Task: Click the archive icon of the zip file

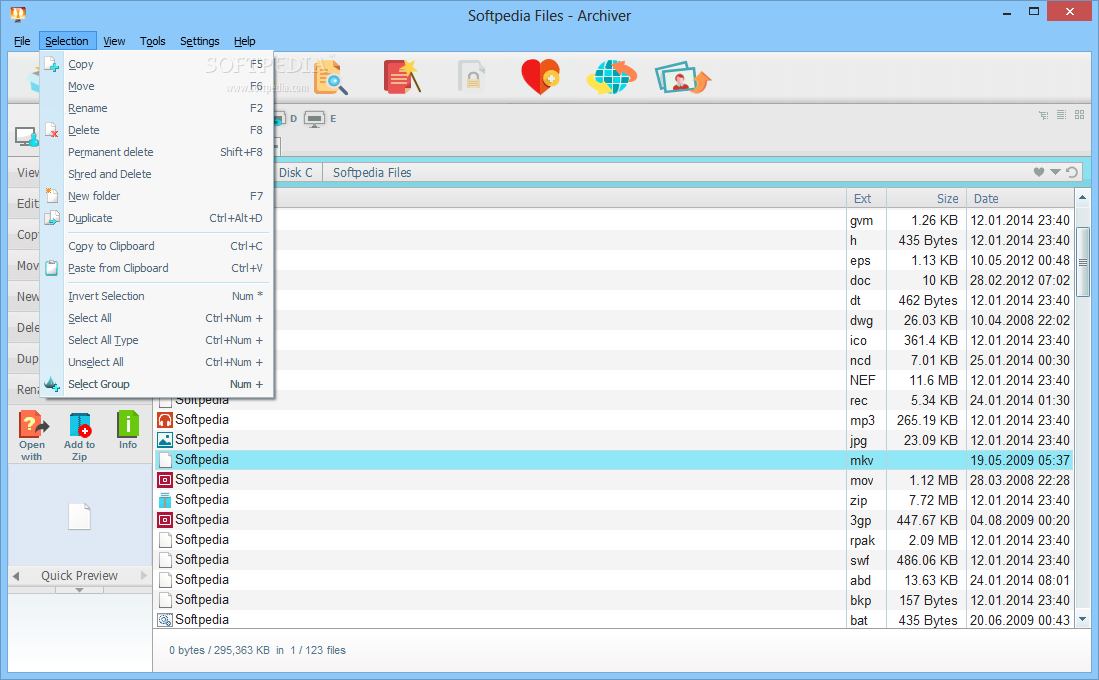Action: tap(165, 500)
